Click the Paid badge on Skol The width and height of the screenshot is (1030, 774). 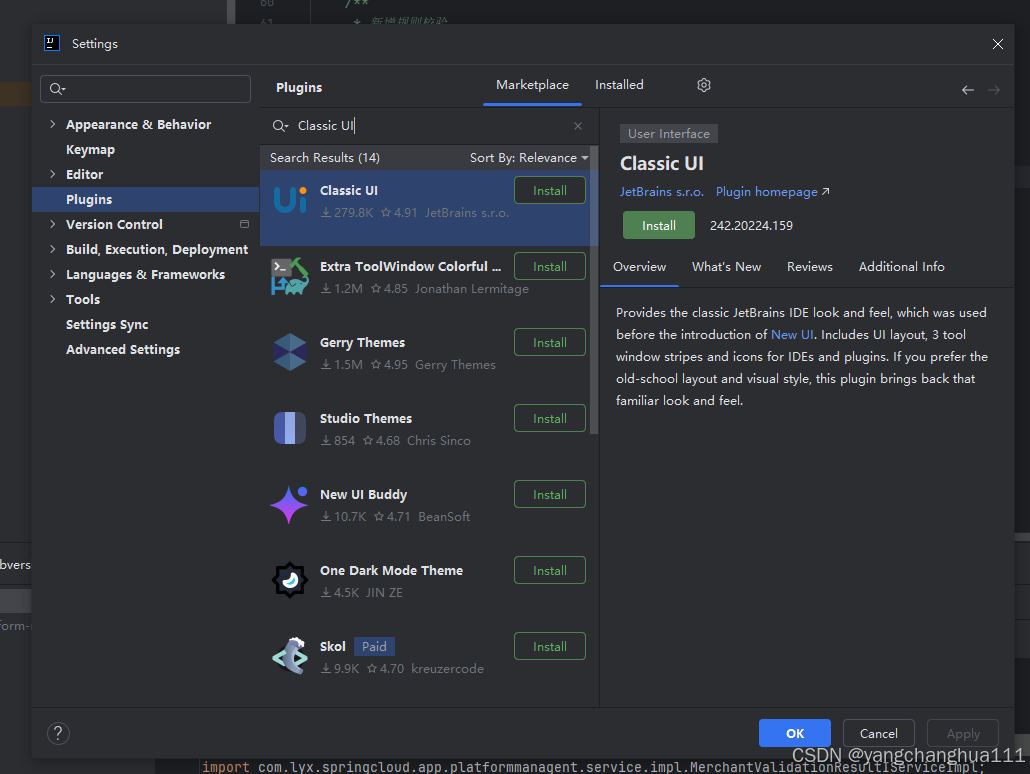[x=374, y=647]
